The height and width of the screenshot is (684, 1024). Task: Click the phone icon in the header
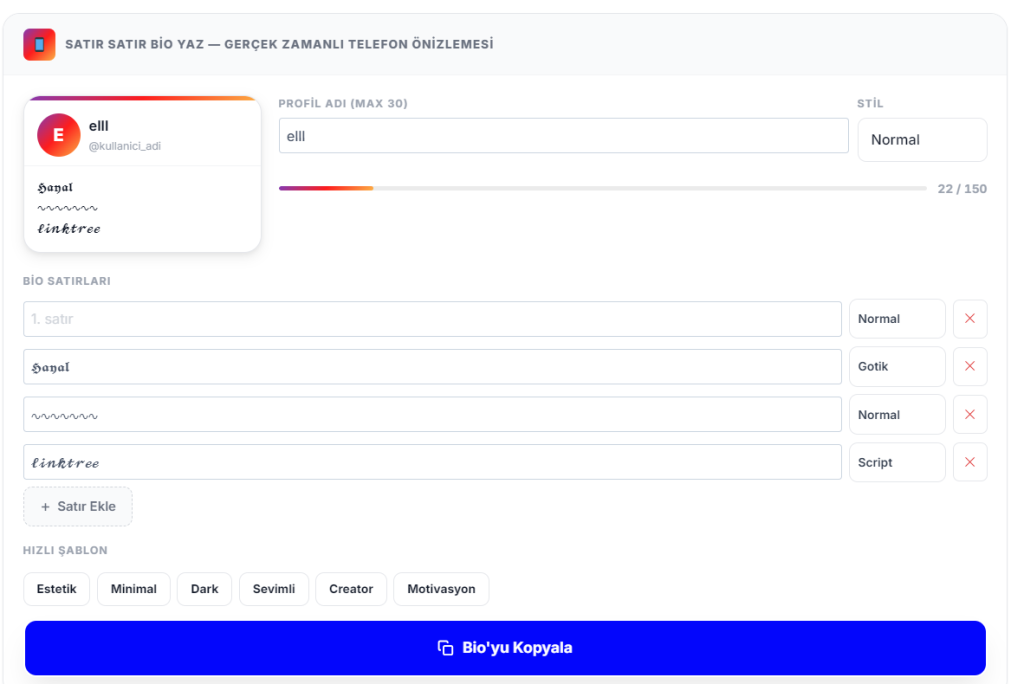pos(39,44)
